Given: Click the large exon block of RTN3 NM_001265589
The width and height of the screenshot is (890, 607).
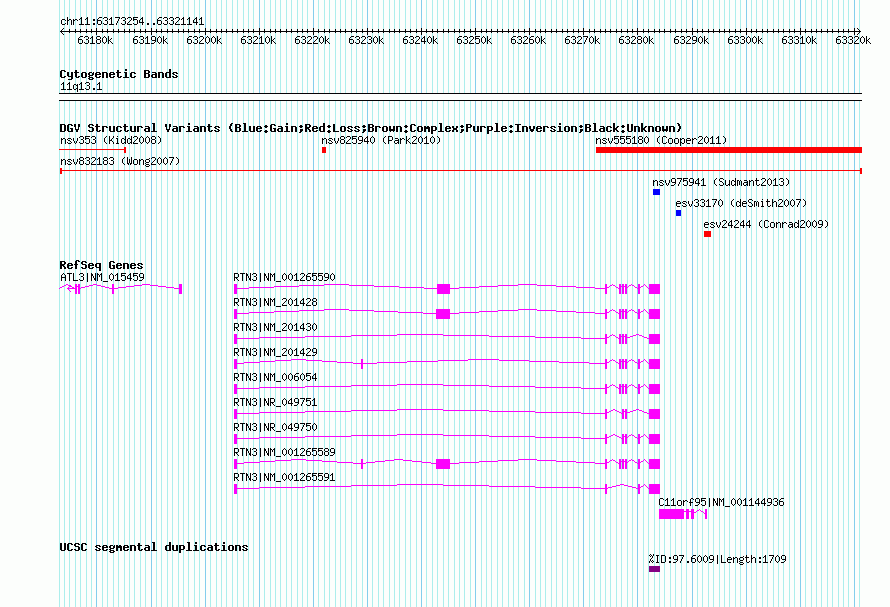Looking at the screenshot, I should [x=443, y=464].
